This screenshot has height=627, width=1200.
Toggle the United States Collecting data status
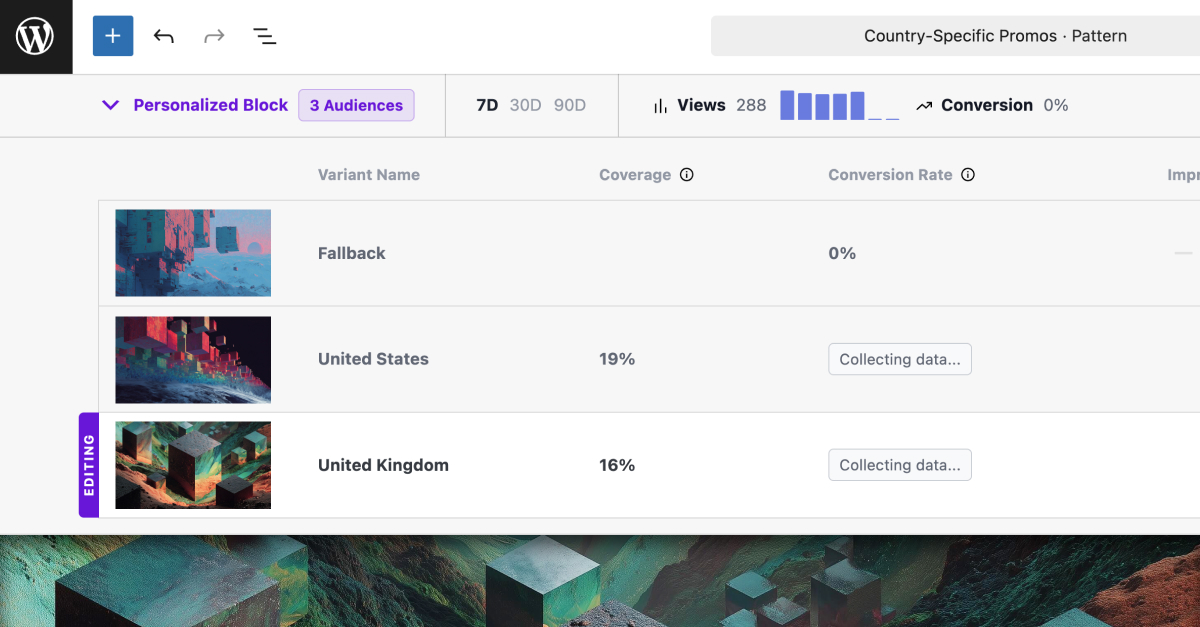(899, 359)
